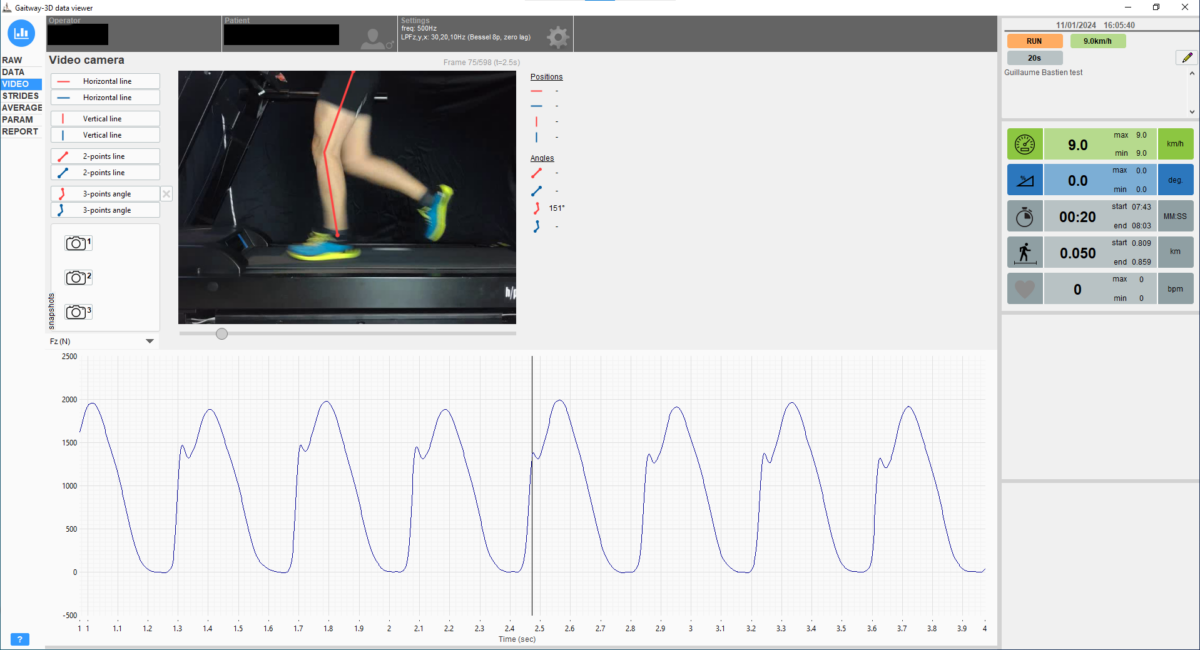1200x650 pixels.
Task: Switch to the REPORT tab
Action: 20,131
